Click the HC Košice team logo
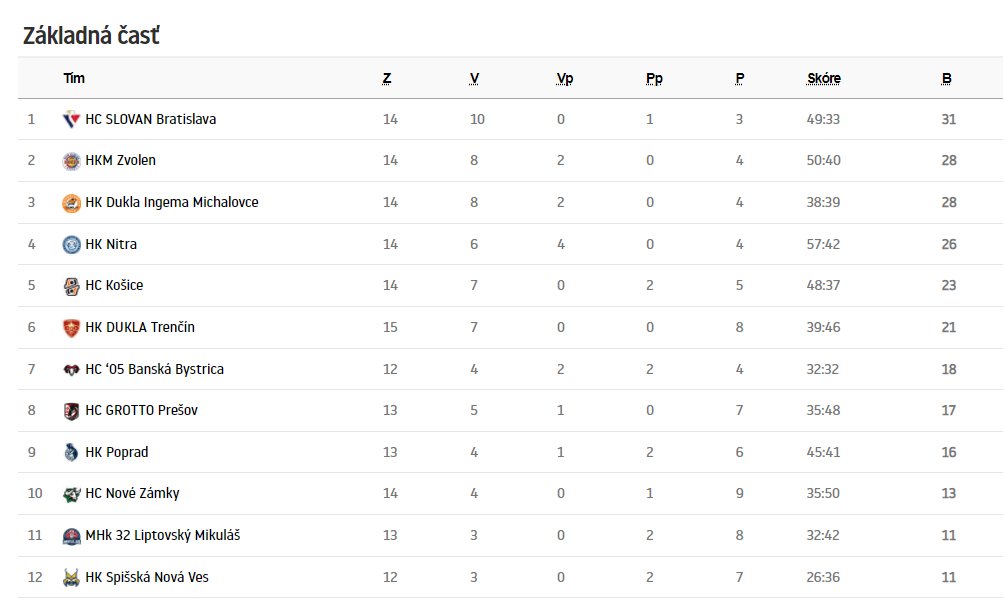Viewport: 1005px width, 614px height. point(71,286)
